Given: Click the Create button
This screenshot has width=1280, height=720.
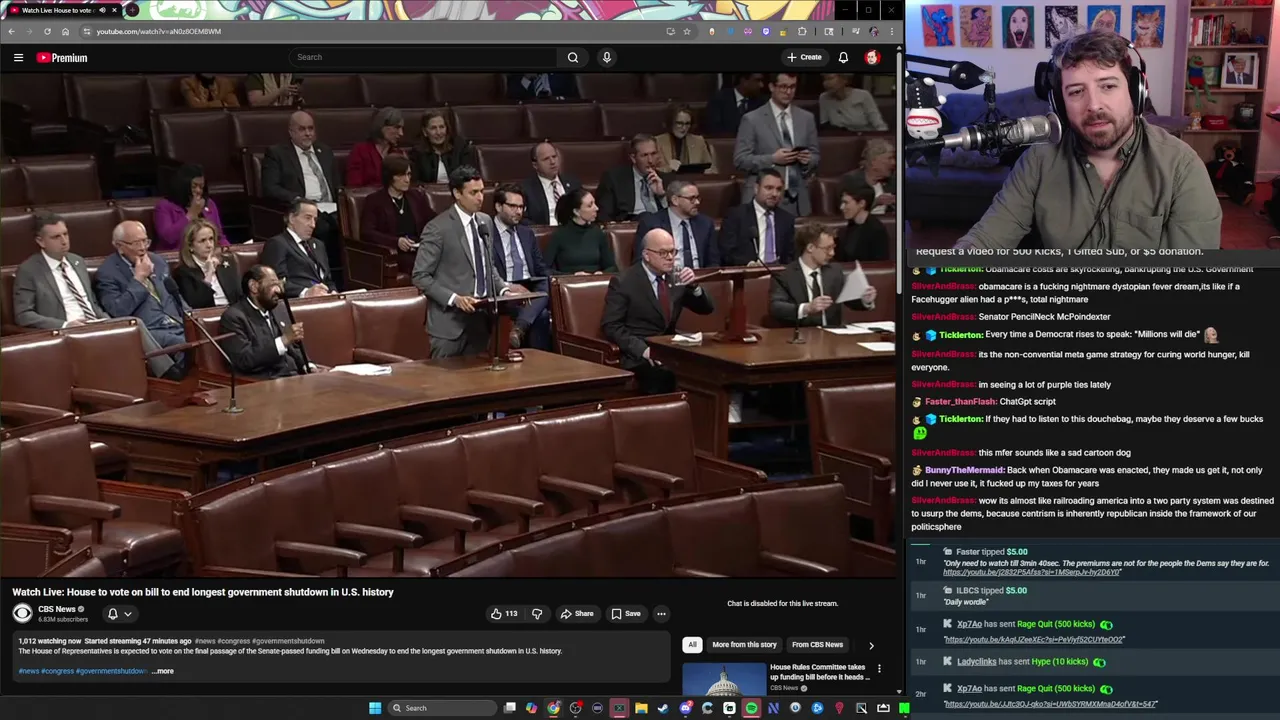Looking at the screenshot, I should point(804,57).
